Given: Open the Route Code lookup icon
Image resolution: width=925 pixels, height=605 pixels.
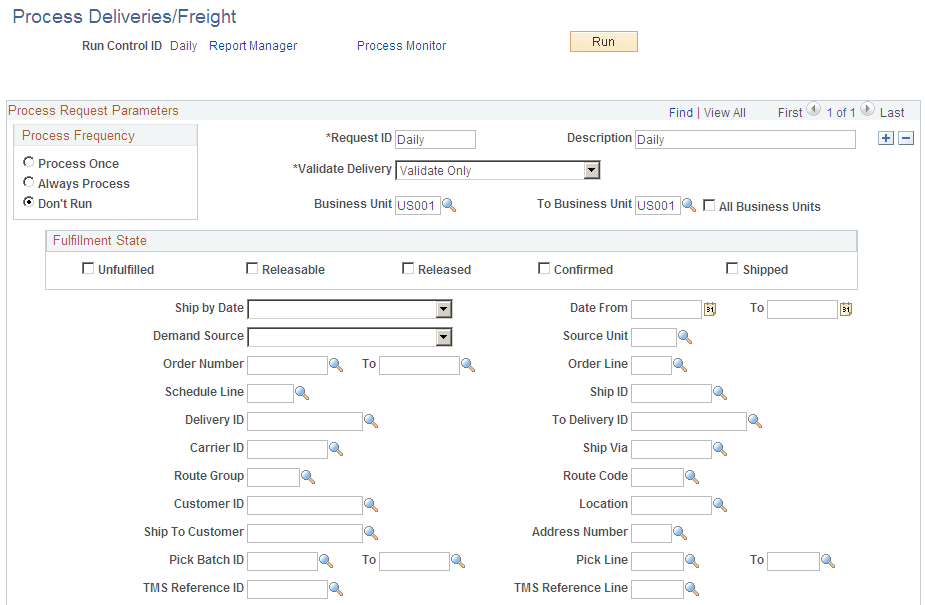Looking at the screenshot, I should click(x=689, y=477).
